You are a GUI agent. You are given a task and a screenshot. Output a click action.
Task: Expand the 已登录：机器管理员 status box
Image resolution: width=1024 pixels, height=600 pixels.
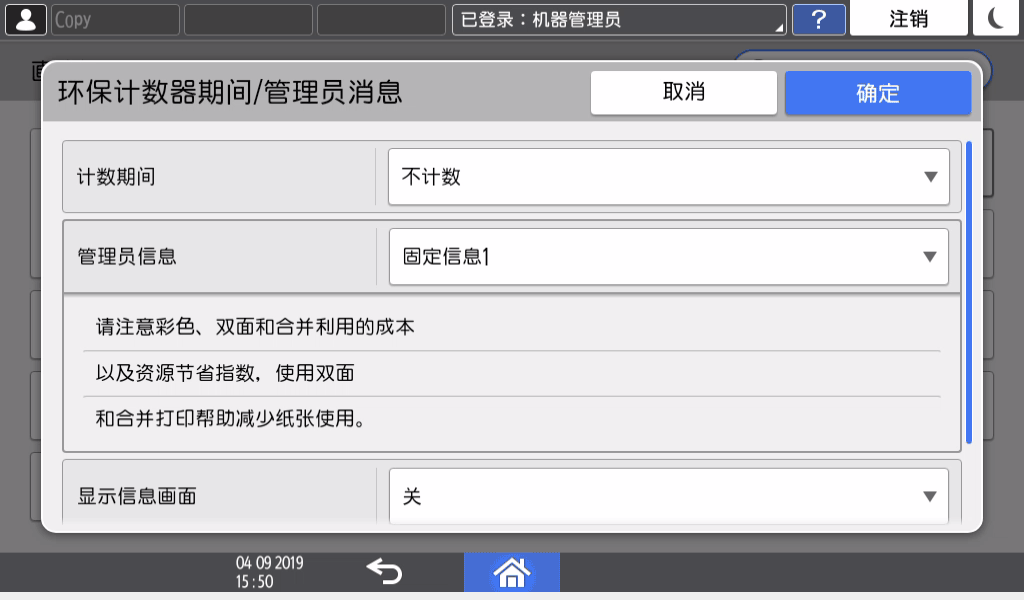coord(618,19)
